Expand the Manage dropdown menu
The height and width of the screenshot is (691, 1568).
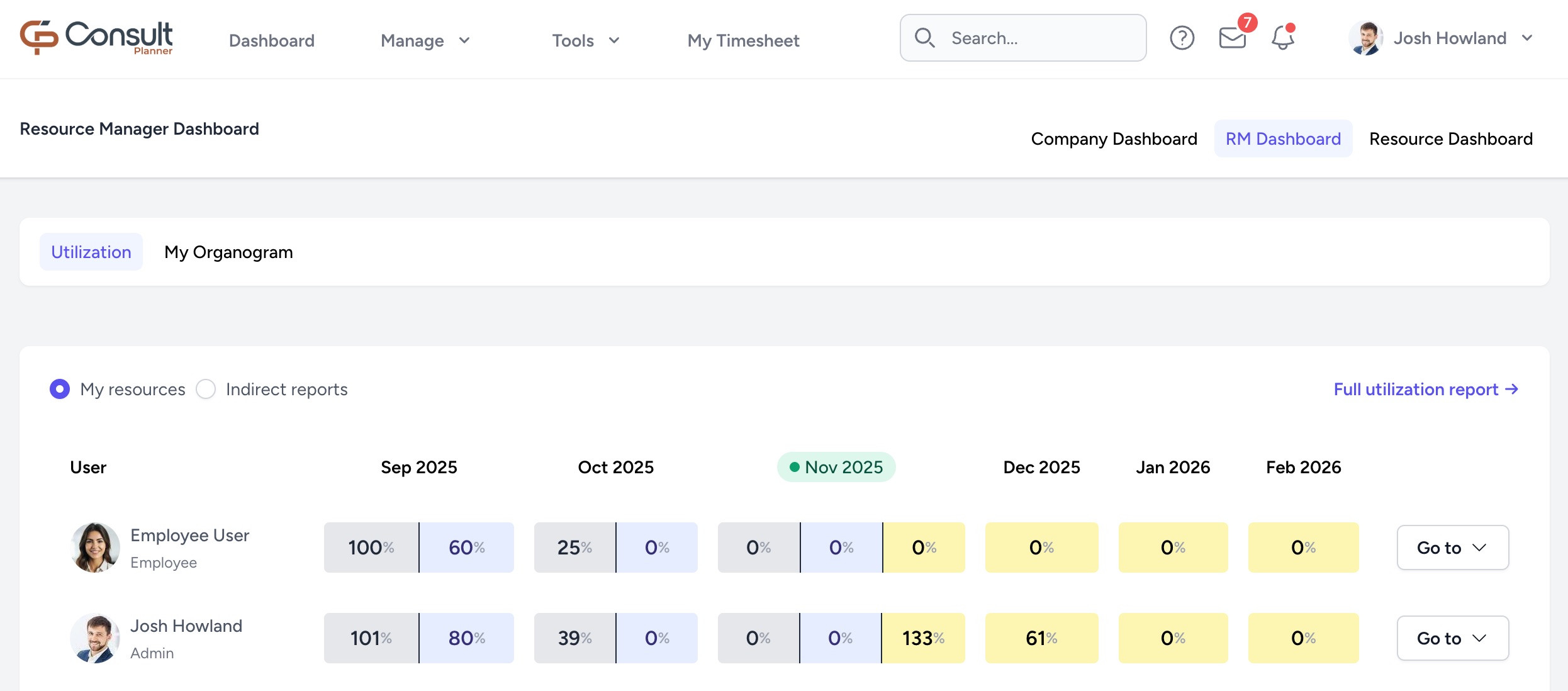[425, 40]
